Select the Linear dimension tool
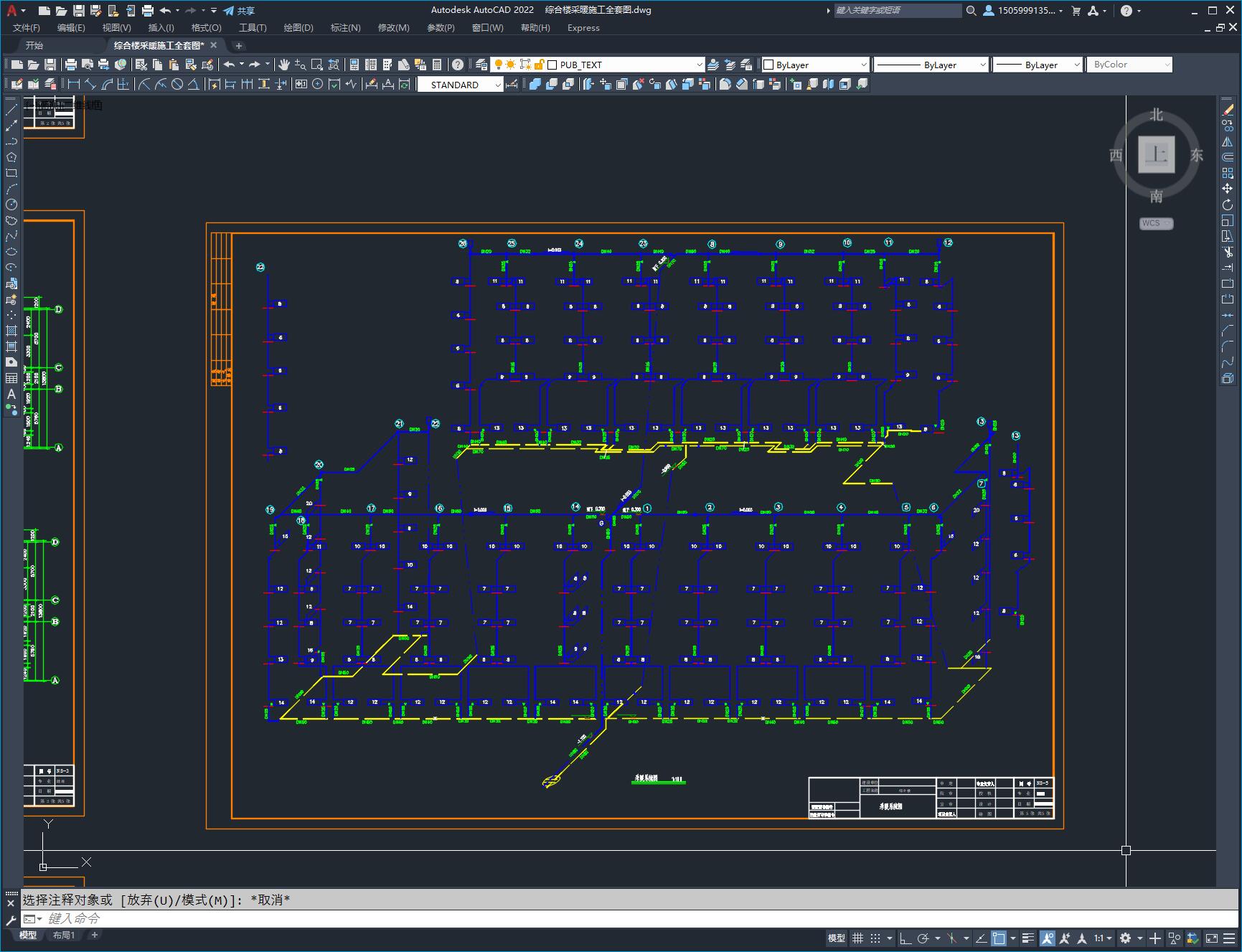1242x952 pixels. (74, 84)
